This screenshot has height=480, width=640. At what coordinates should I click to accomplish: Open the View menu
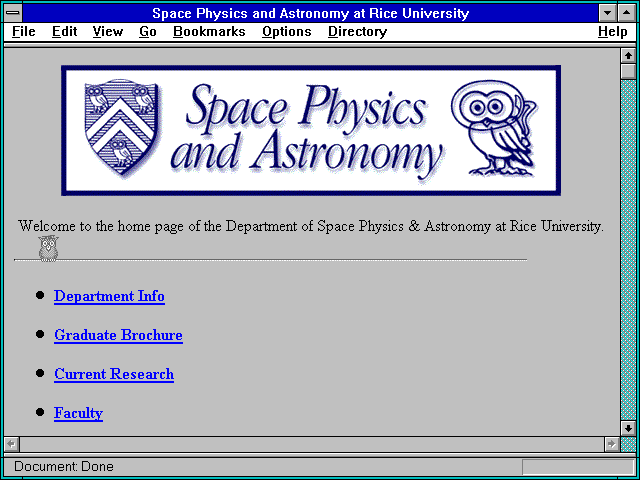coord(108,32)
